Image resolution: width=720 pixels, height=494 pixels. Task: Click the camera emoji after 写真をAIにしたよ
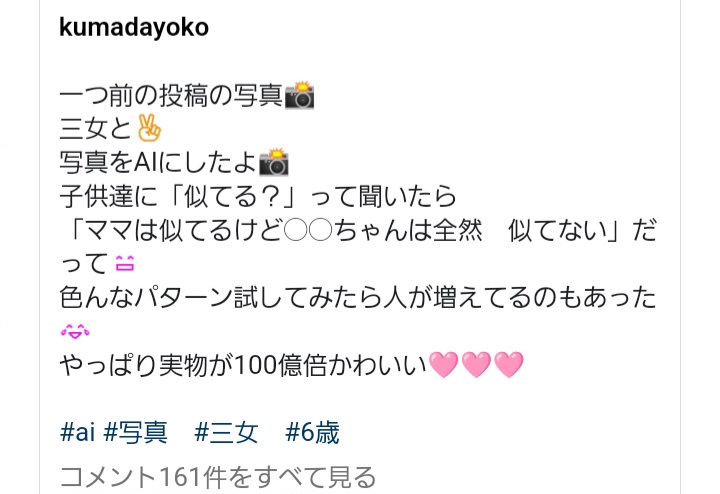(x=274, y=162)
